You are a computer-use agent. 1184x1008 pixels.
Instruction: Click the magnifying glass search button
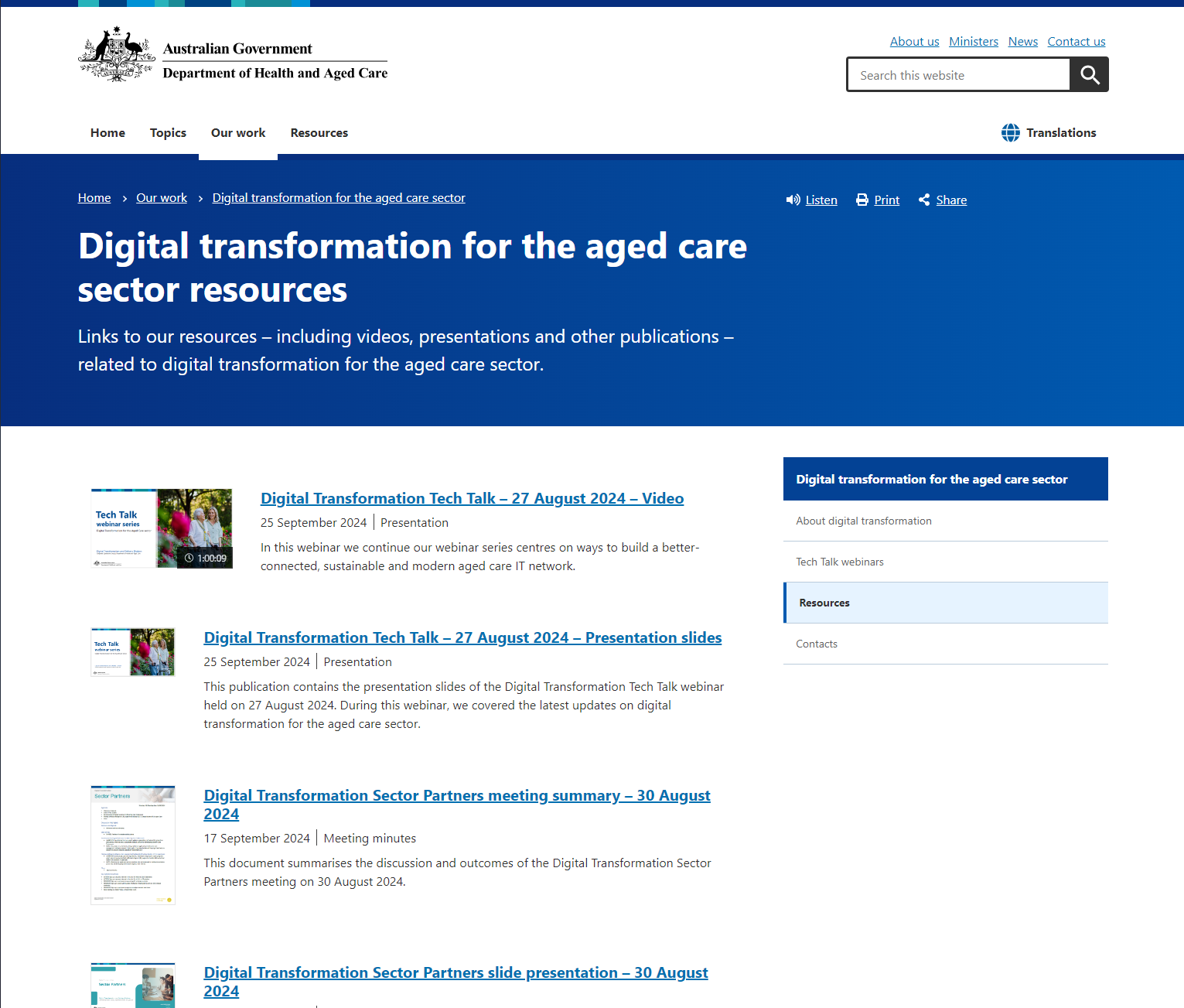click(x=1089, y=75)
